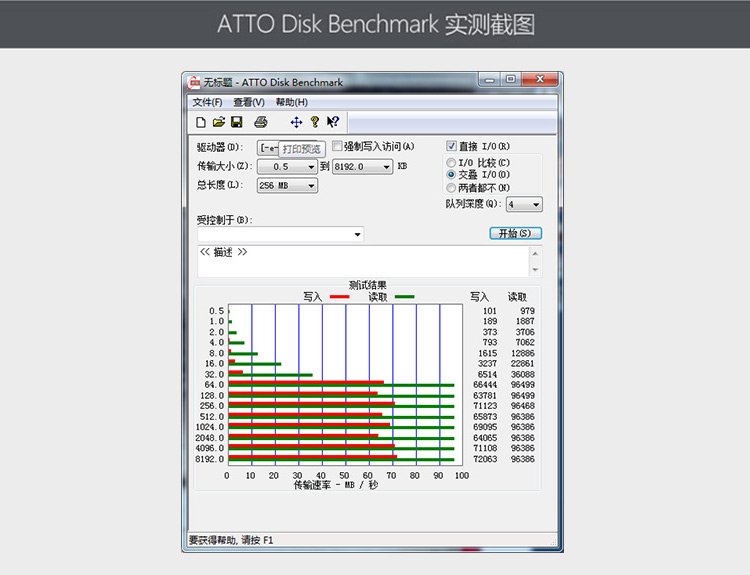Click read value 36088 for 32.0 row
The image size is (750, 575).
coord(522,374)
